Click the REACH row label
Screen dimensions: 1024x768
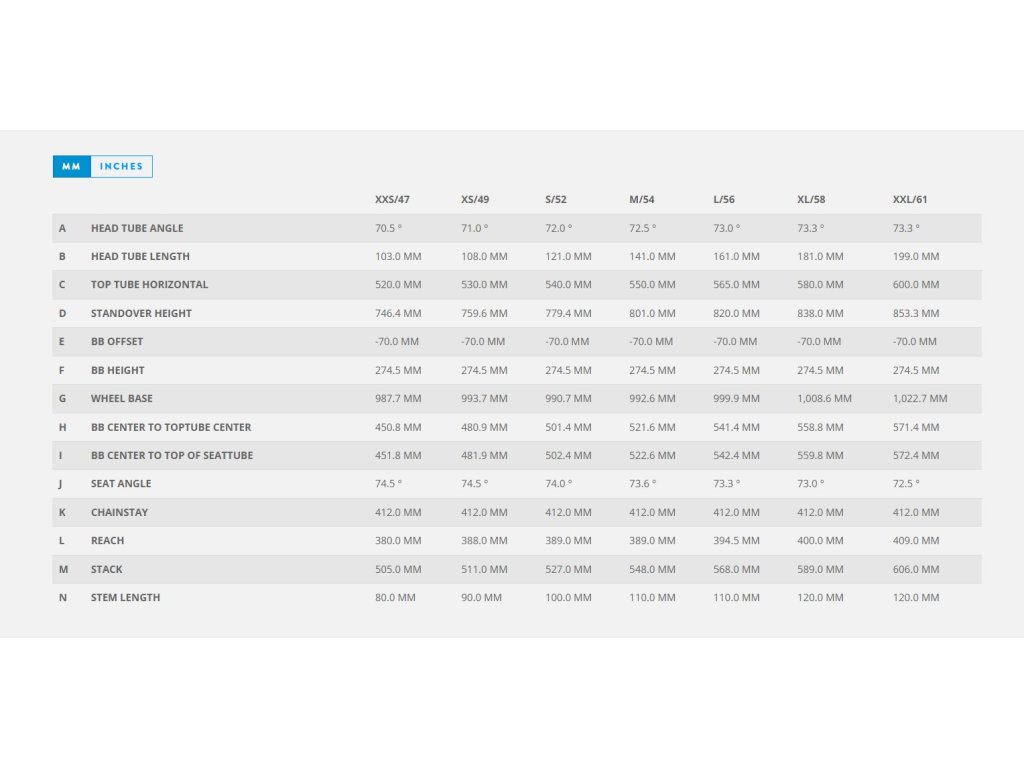107,541
